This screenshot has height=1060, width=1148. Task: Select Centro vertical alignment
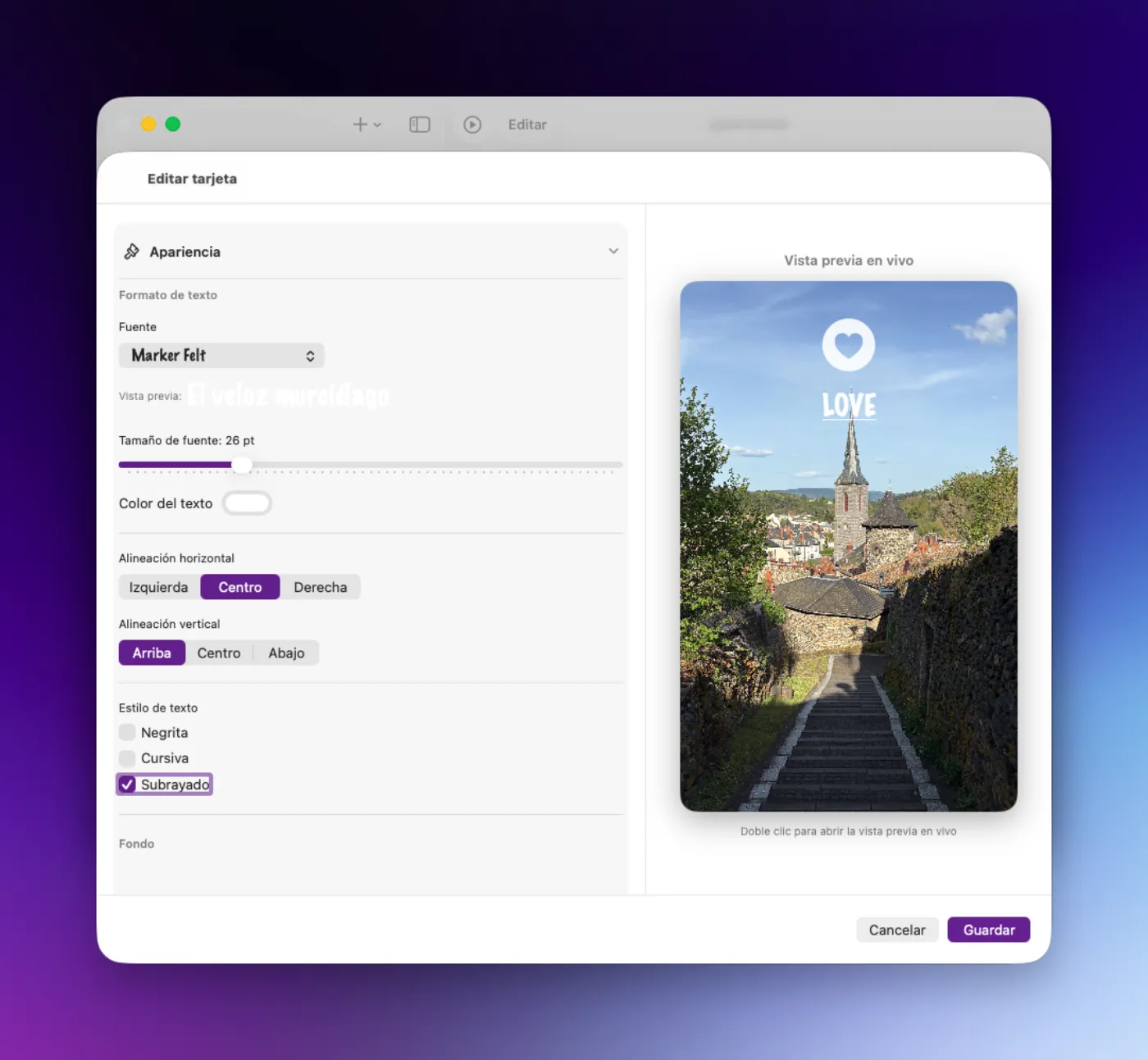(x=219, y=653)
